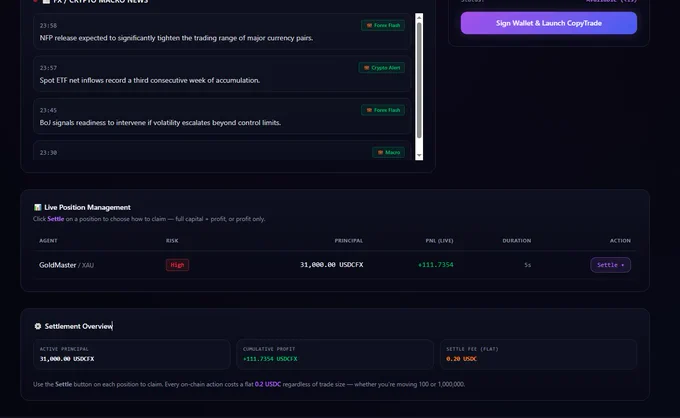680x418 pixels.
Task: Click the PNL (LIVE) column header
Action: (439, 241)
